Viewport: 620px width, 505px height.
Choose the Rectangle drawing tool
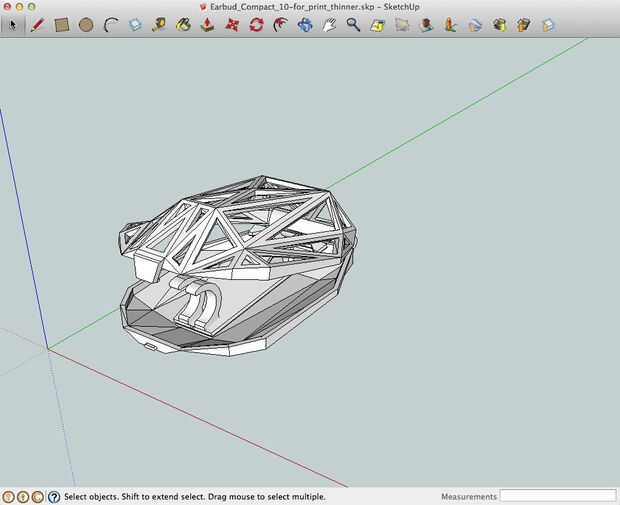(62, 25)
